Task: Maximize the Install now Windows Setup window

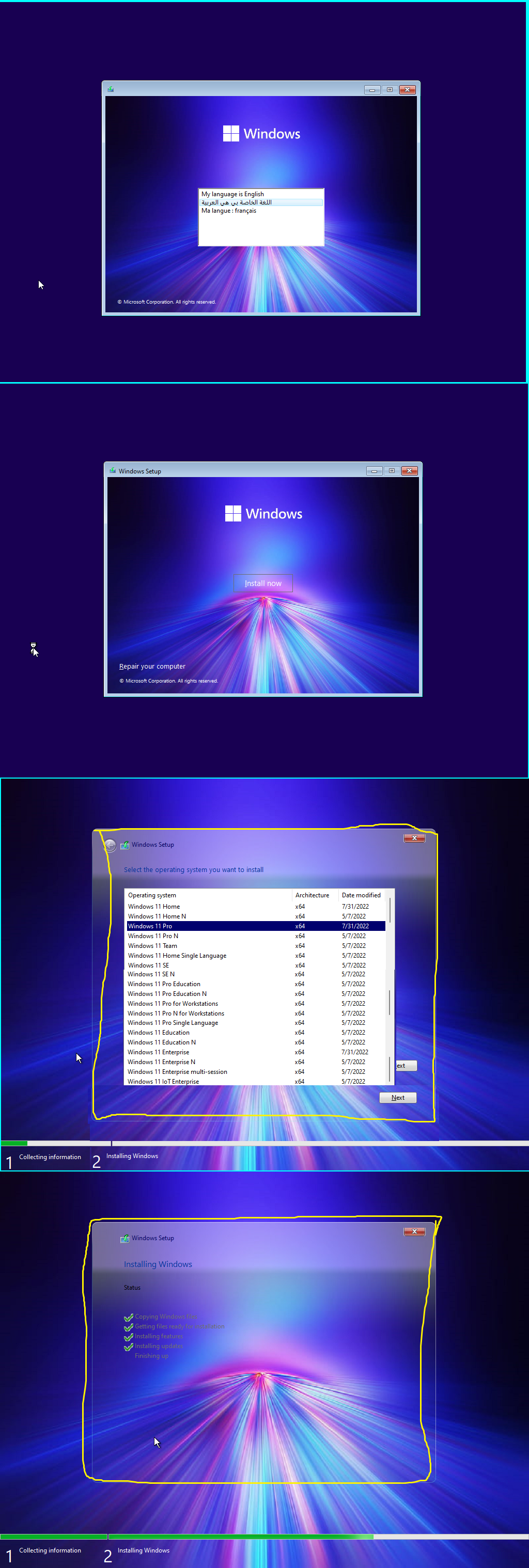Action: (x=392, y=471)
